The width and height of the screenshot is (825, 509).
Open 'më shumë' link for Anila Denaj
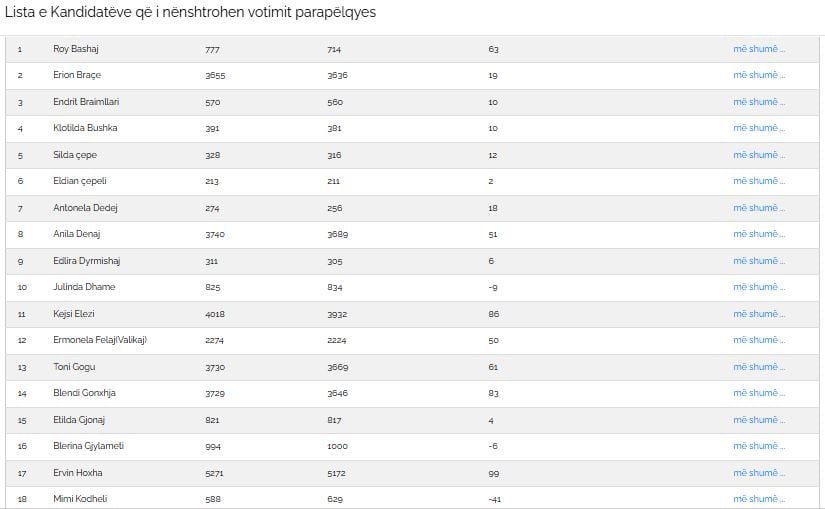point(759,234)
